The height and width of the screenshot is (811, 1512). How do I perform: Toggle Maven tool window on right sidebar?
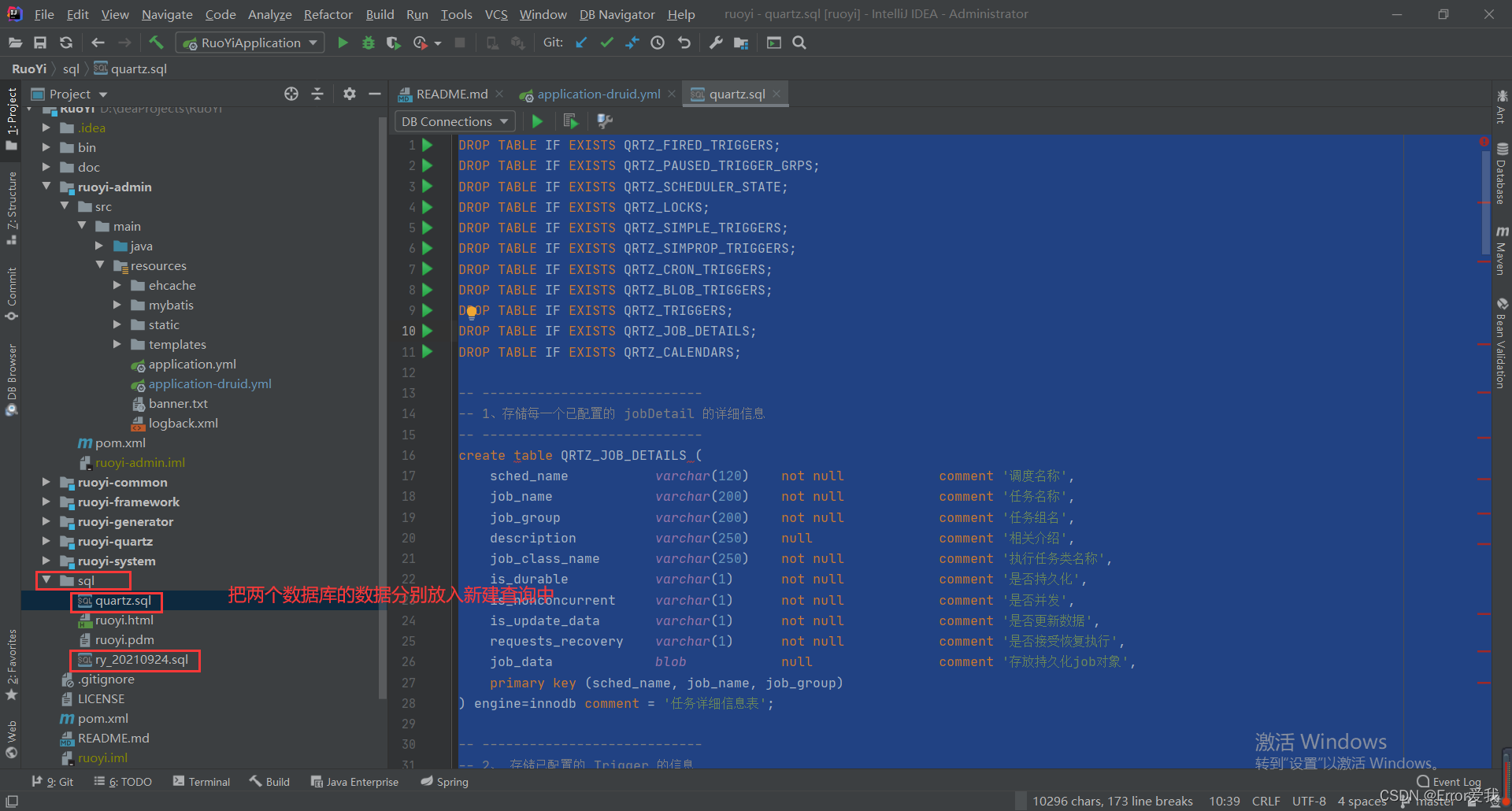pyautogui.click(x=1502, y=251)
